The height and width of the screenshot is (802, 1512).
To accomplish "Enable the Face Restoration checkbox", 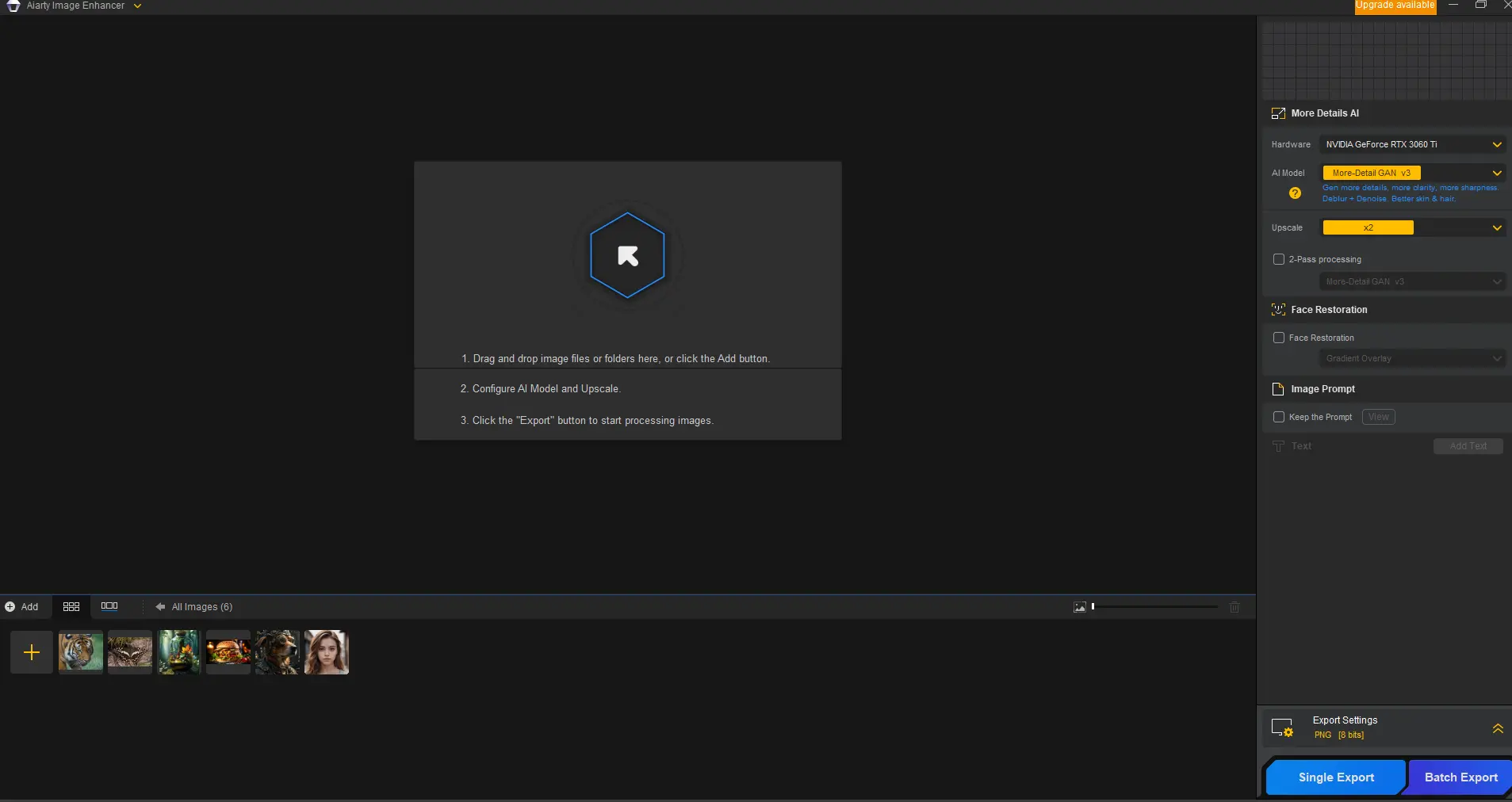I will [x=1278, y=338].
